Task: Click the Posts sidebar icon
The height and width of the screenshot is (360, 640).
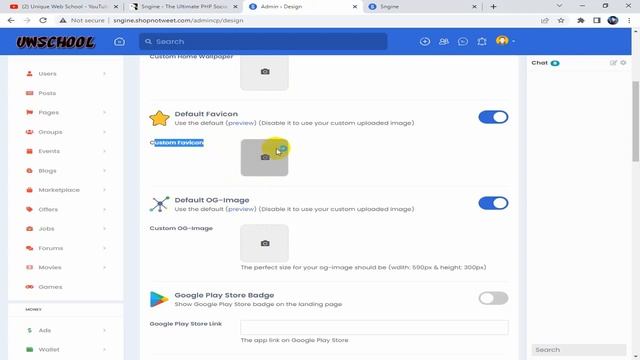Action: [29, 93]
